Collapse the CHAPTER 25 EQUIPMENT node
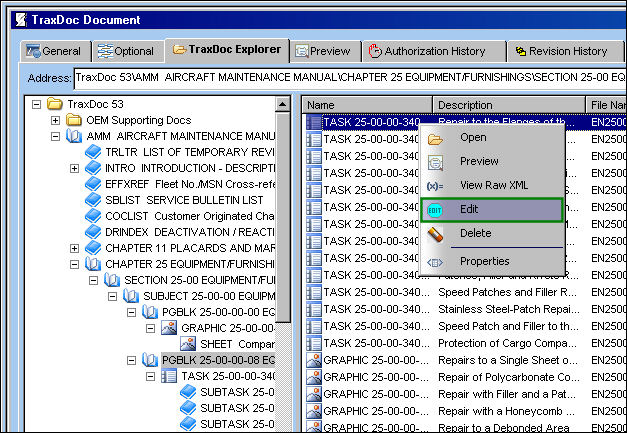Image resolution: width=627 pixels, height=433 pixels. pos(74,264)
